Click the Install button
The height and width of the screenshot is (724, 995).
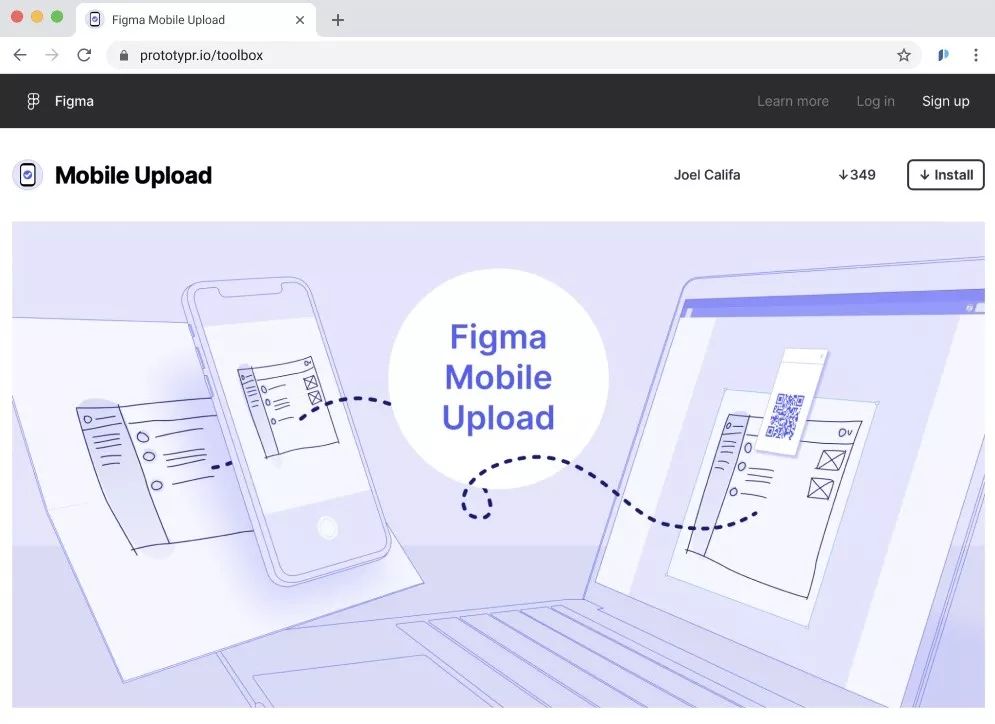click(x=946, y=174)
